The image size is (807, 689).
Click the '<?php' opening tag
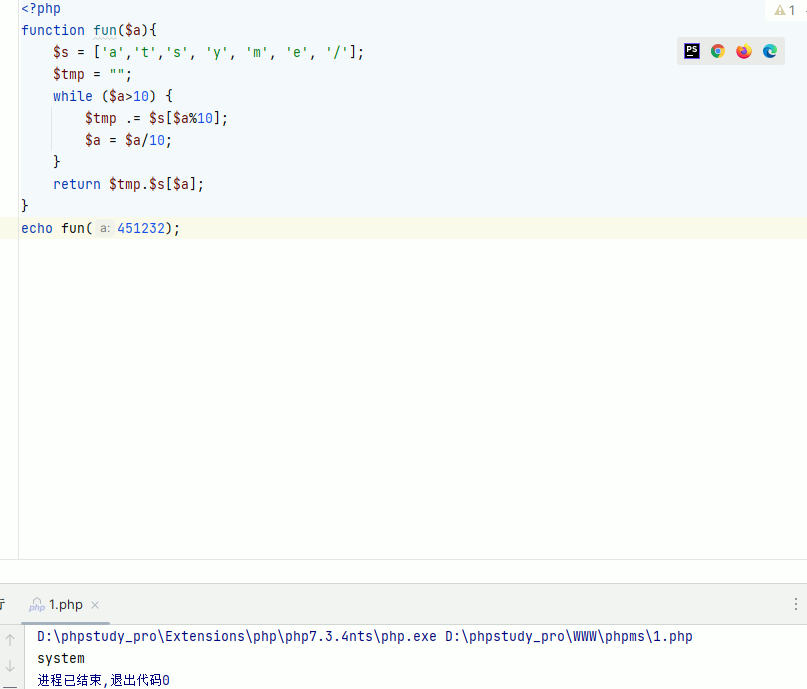click(41, 9)
